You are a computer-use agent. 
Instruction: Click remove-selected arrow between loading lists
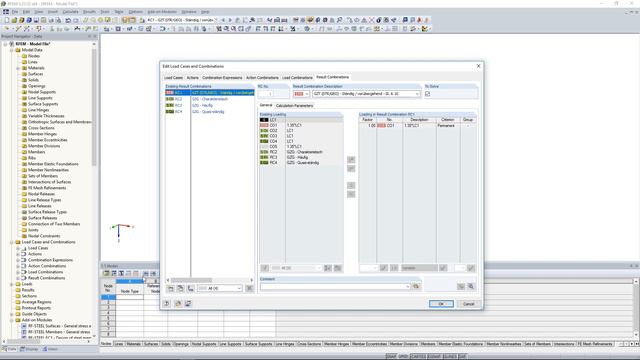pos(351,185)
